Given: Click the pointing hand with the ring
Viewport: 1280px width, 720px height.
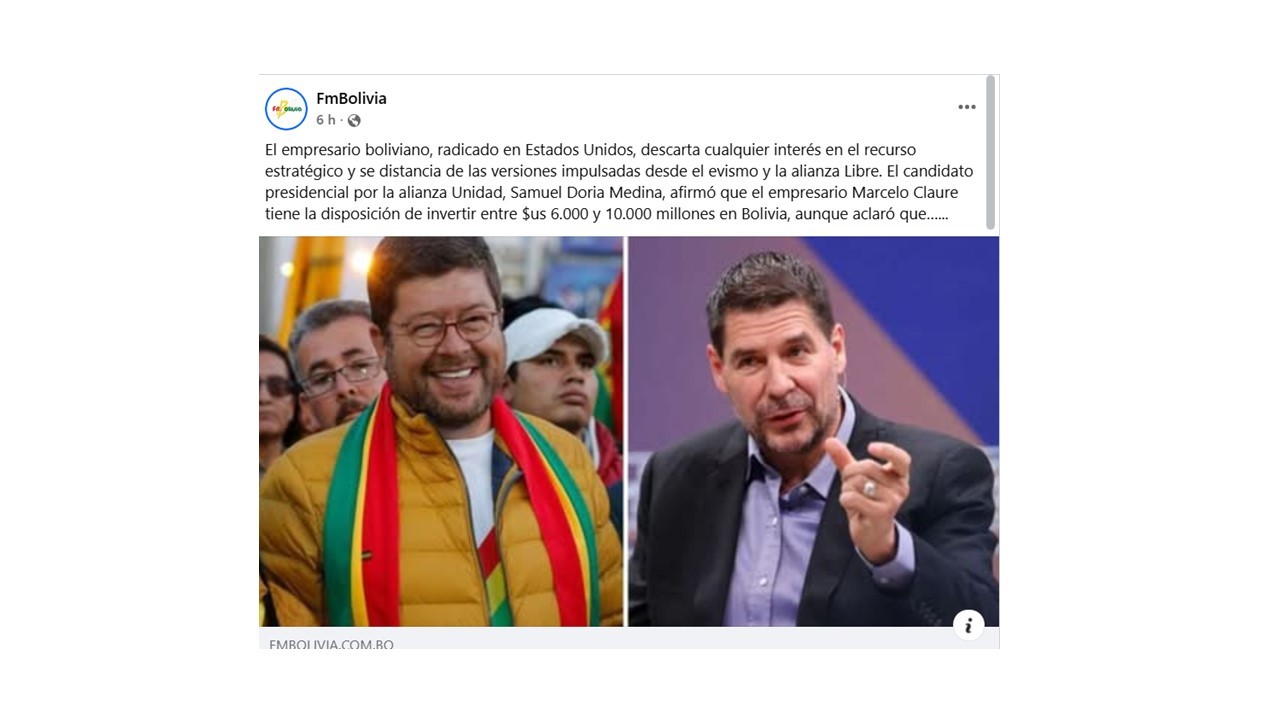Looking at the screenshot, I should (868, 485).
